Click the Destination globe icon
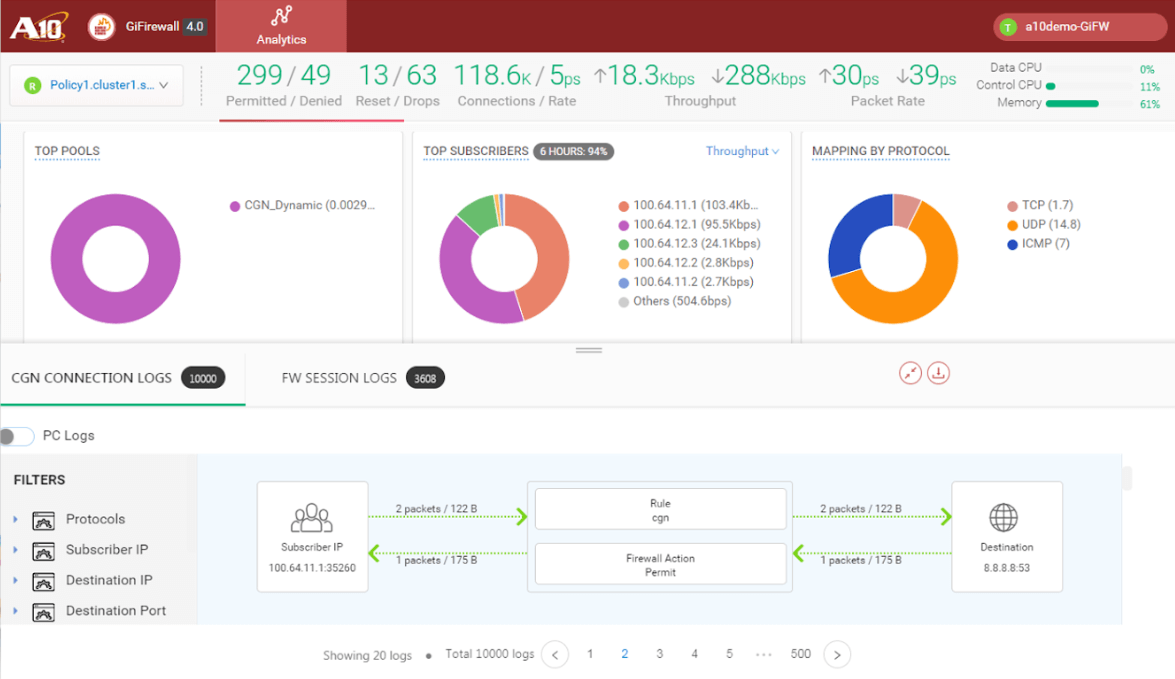Image resolution: width=1175 pixels, height=679 pixels. 1003,518
